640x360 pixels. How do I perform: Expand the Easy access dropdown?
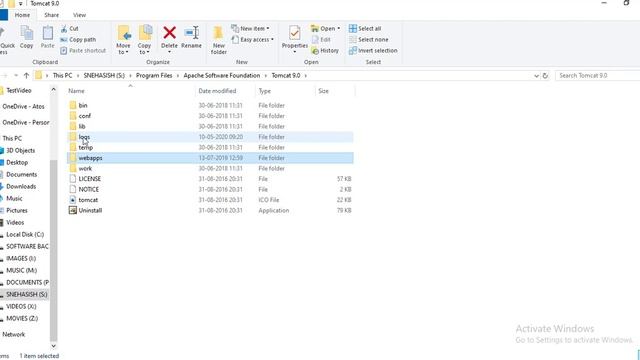[x=272, y=40]
